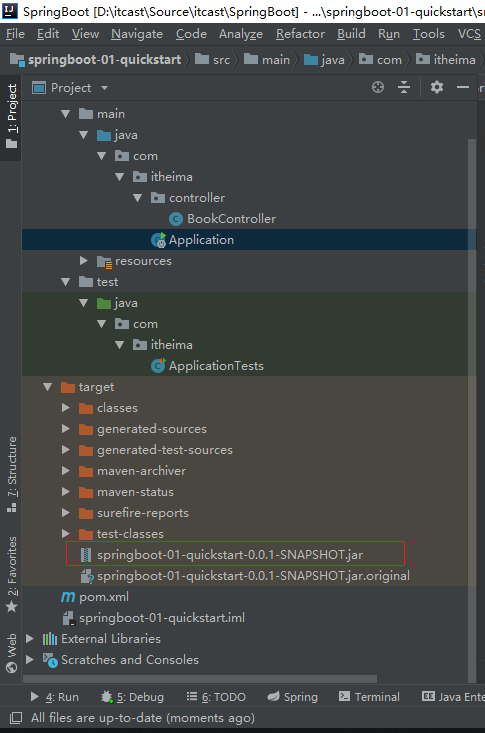Open the Spring tool window
Viewport: 485px width, 733px height.
pos(292,697)
